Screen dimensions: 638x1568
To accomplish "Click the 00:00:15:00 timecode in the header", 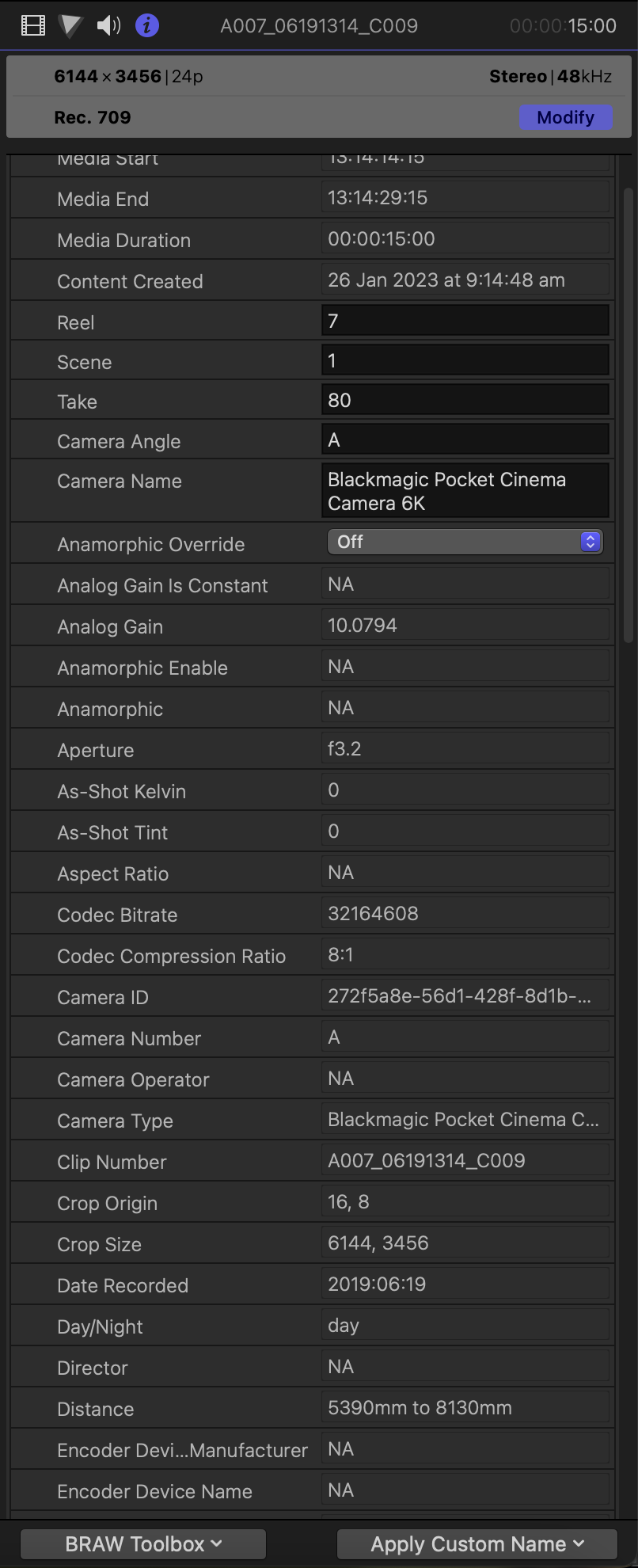I will (563, 26).
